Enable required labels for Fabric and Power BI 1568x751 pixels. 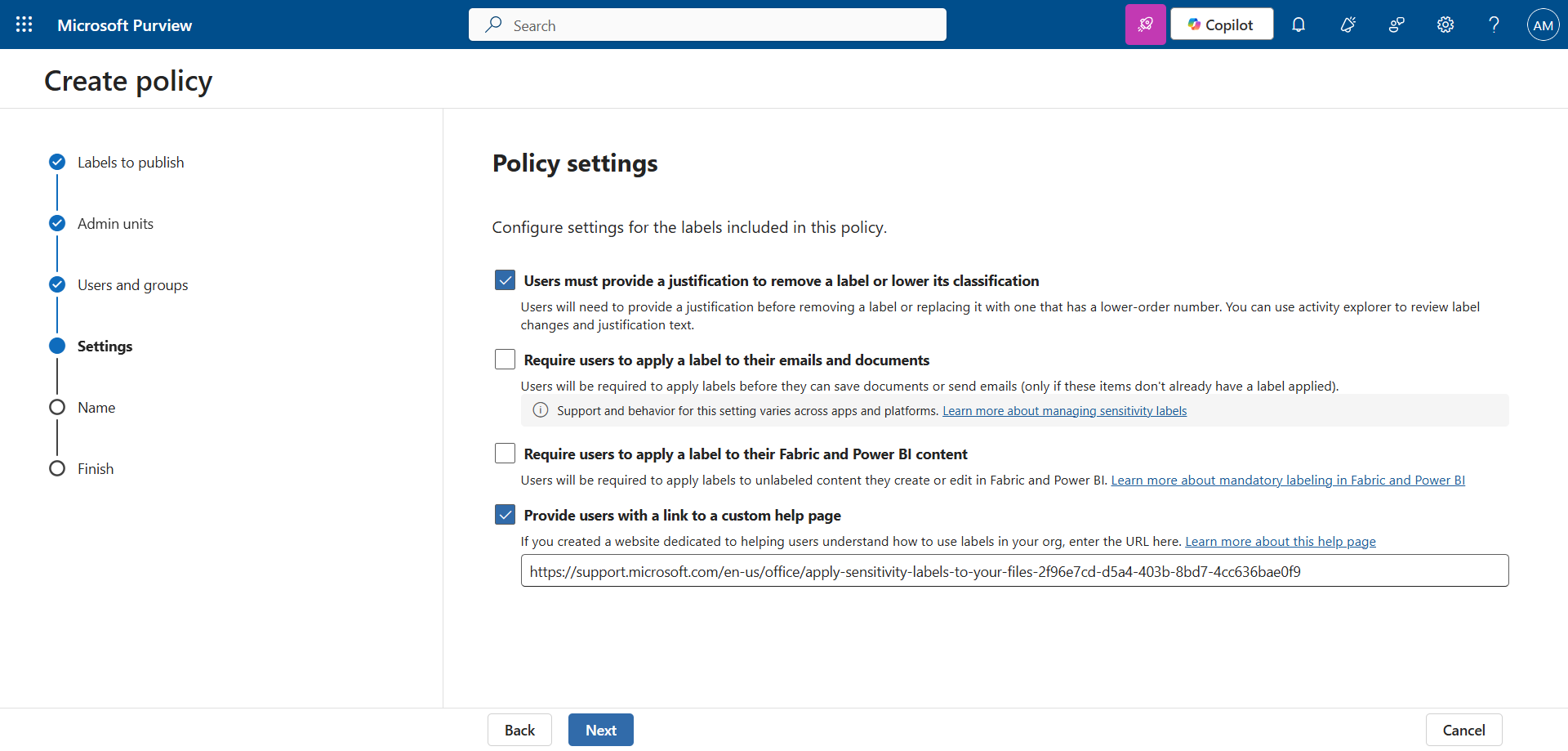(505, 454)
